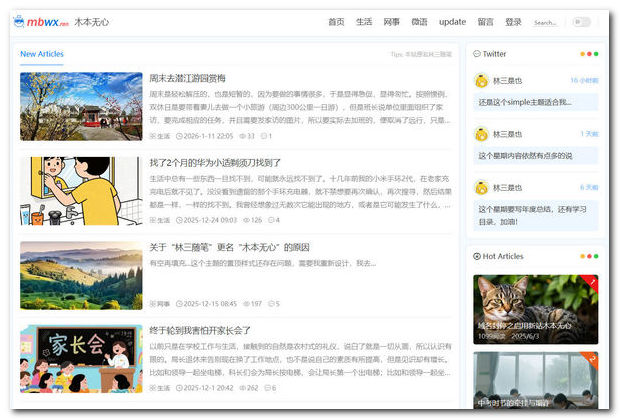The width and height of the screenshot is (620, 420).
Task: Click the avatar of the '1 天前' post
Action: pos(480,133)
